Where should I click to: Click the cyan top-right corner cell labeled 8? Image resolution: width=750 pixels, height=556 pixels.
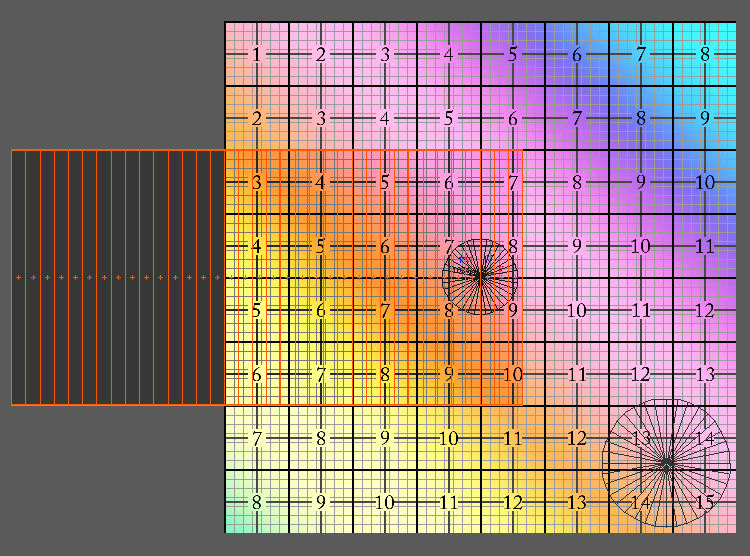click(x=705, y=54)
